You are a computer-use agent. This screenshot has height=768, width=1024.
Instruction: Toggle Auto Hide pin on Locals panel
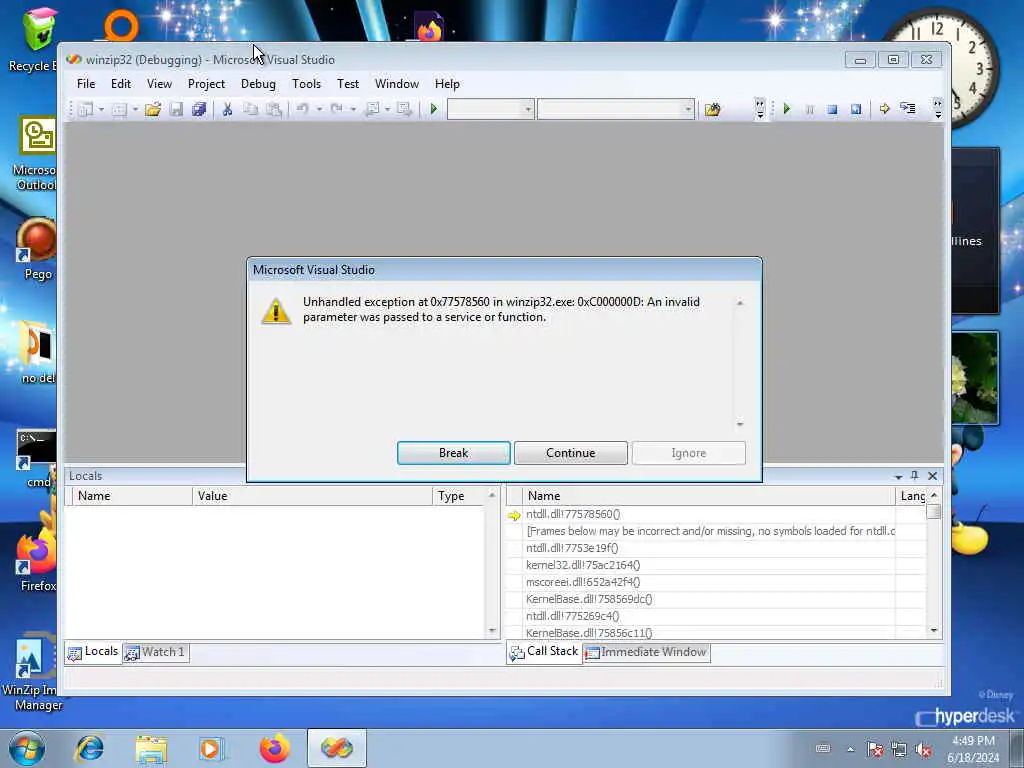coord(915,475)
